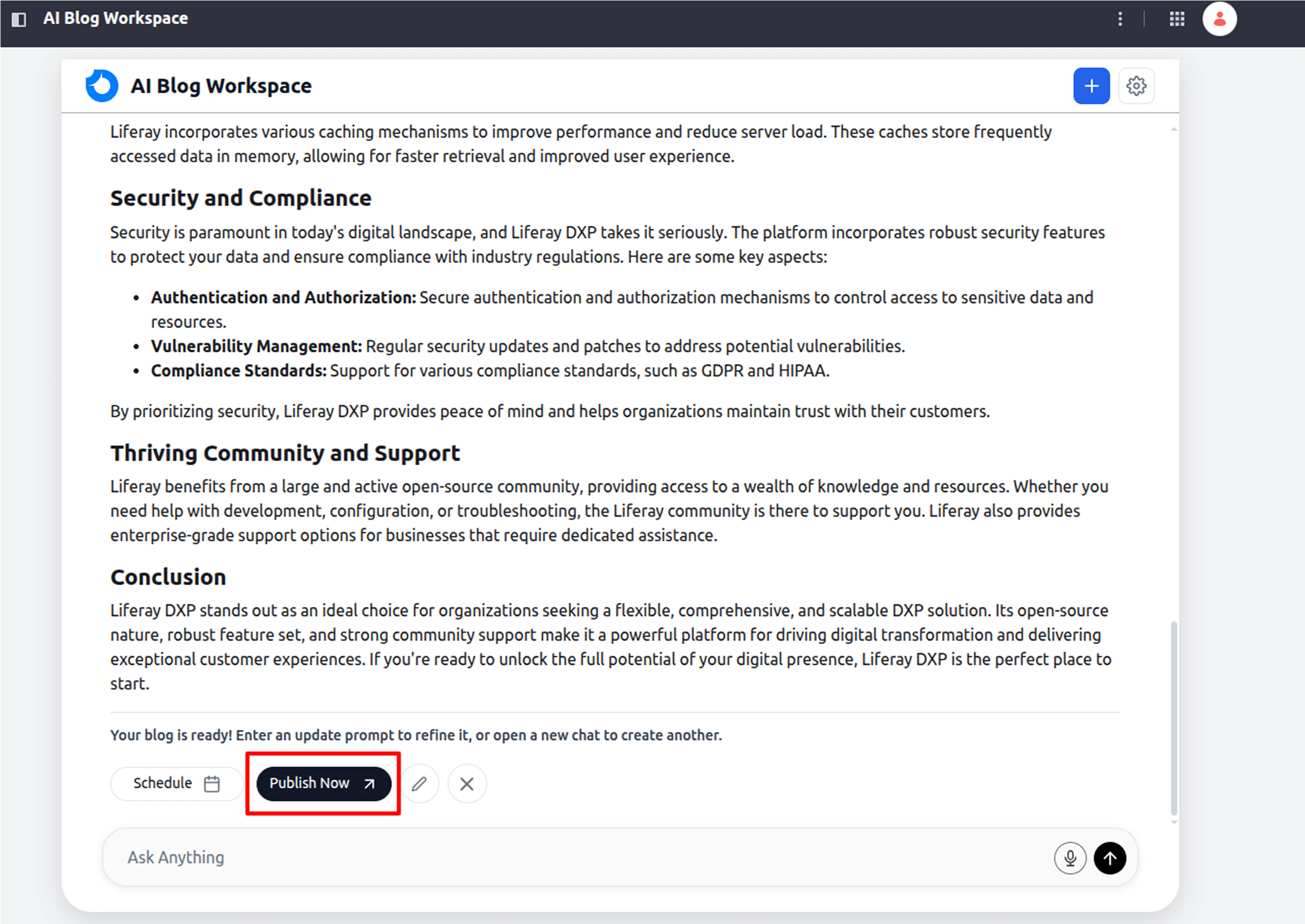
Task: Click the Vulnerability Management bullet
Action: (528, 346)
